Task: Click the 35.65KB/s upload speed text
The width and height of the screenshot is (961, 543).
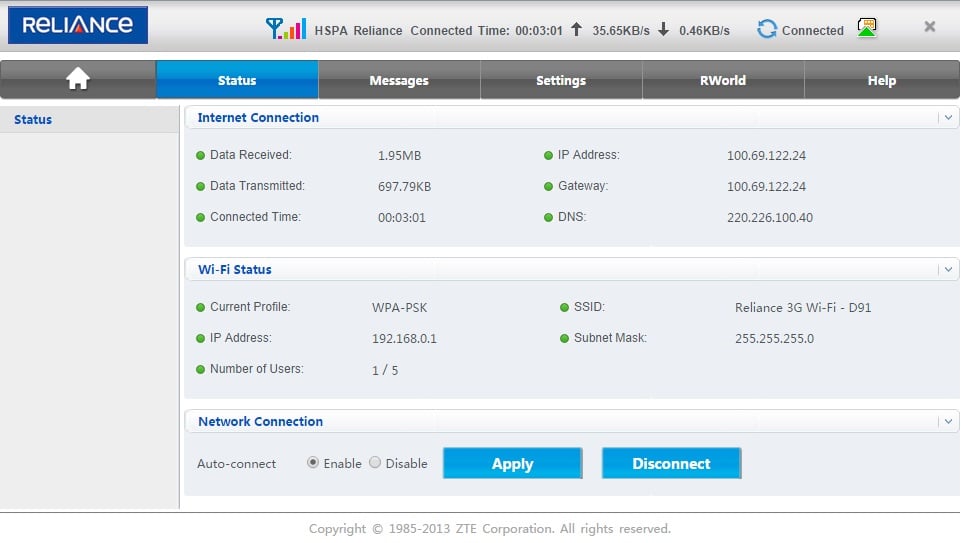Action: click(x=621, y=31)
